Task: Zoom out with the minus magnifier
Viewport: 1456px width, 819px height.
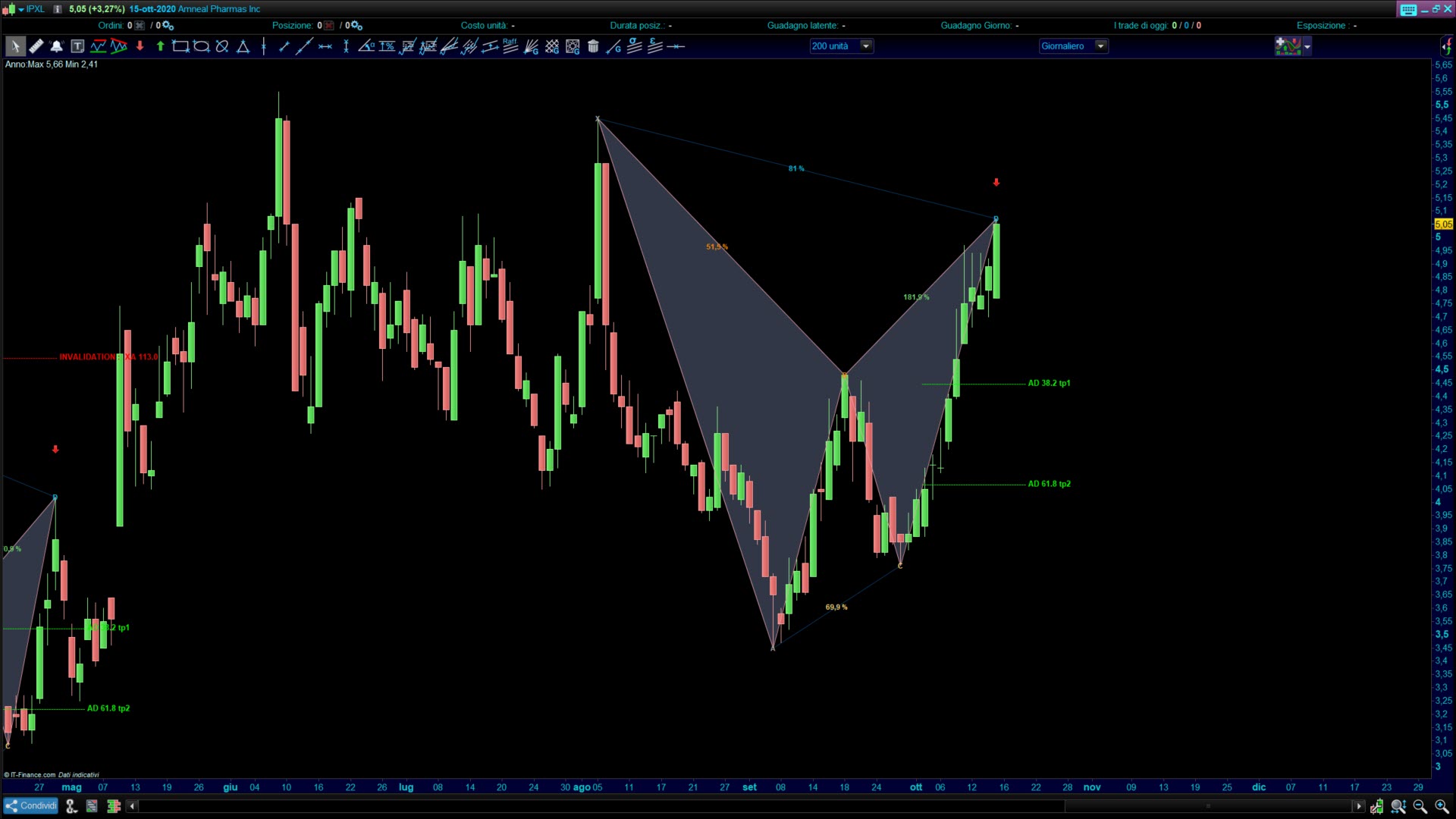Action: [x=1420, y=807]
